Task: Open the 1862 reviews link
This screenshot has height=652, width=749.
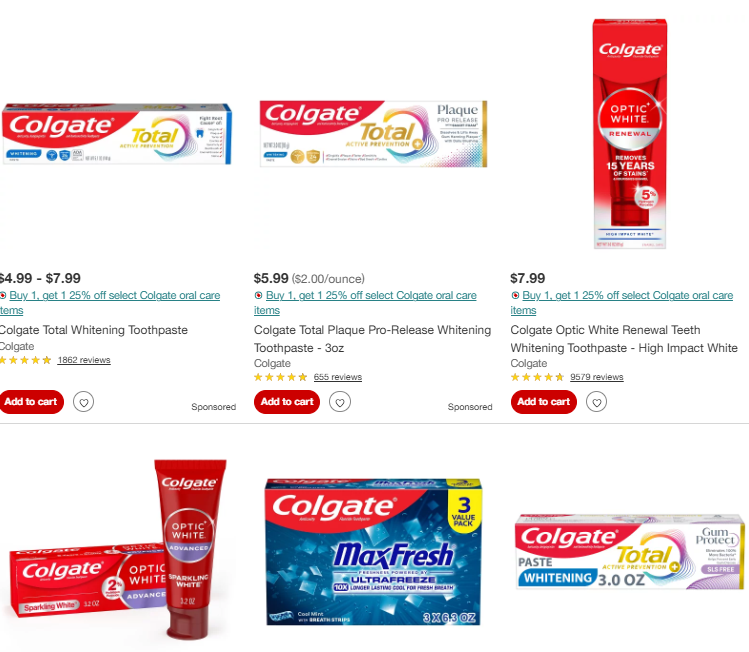Action: pyautogui.click(x=84, y=360)
